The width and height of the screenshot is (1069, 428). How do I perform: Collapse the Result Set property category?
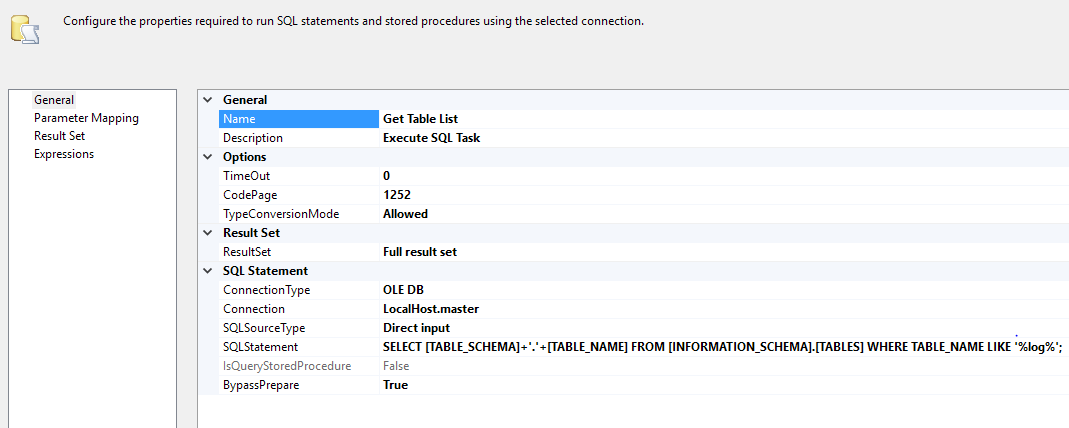click(x=208, y=233)
